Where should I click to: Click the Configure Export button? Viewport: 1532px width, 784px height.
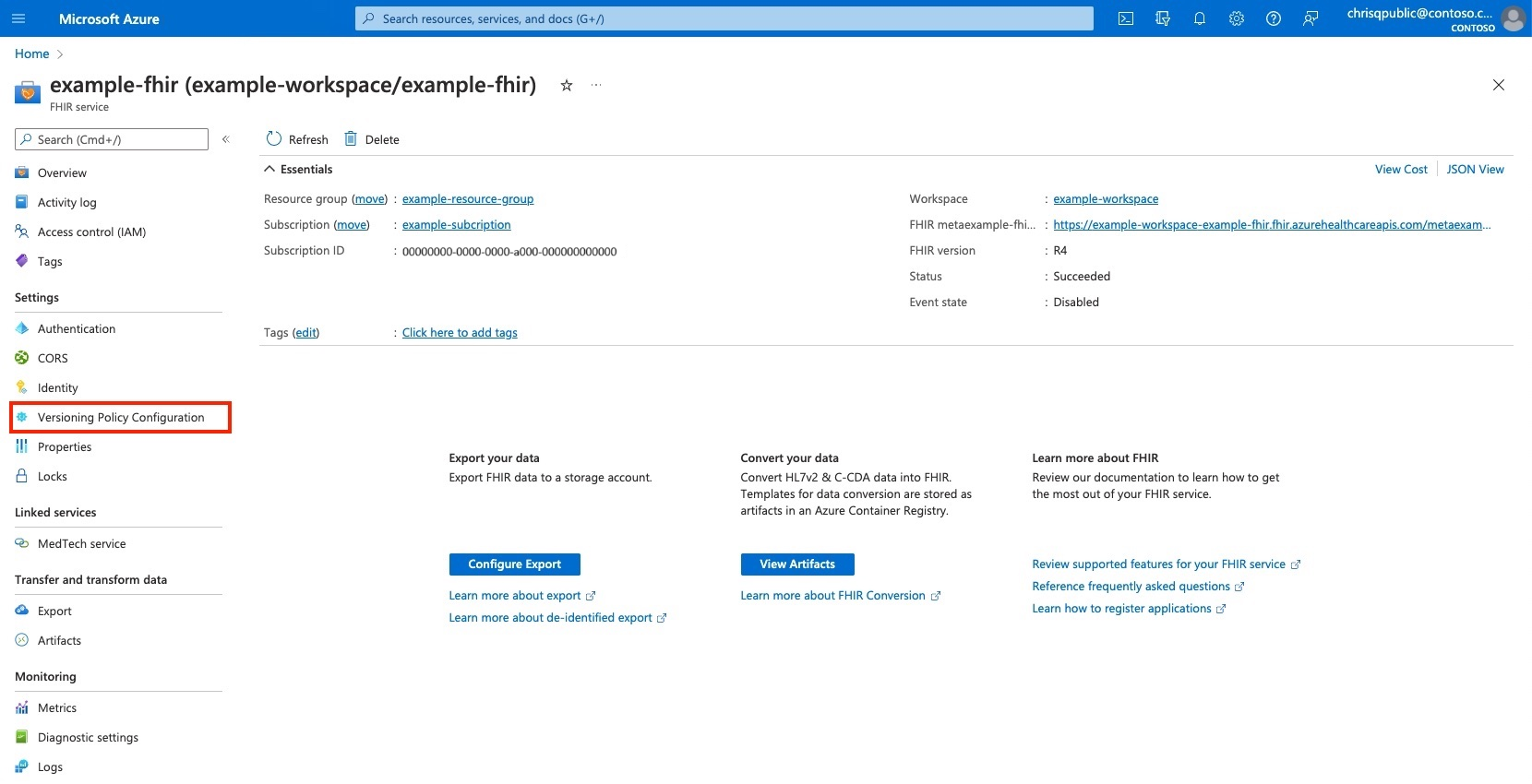(515, 564)
